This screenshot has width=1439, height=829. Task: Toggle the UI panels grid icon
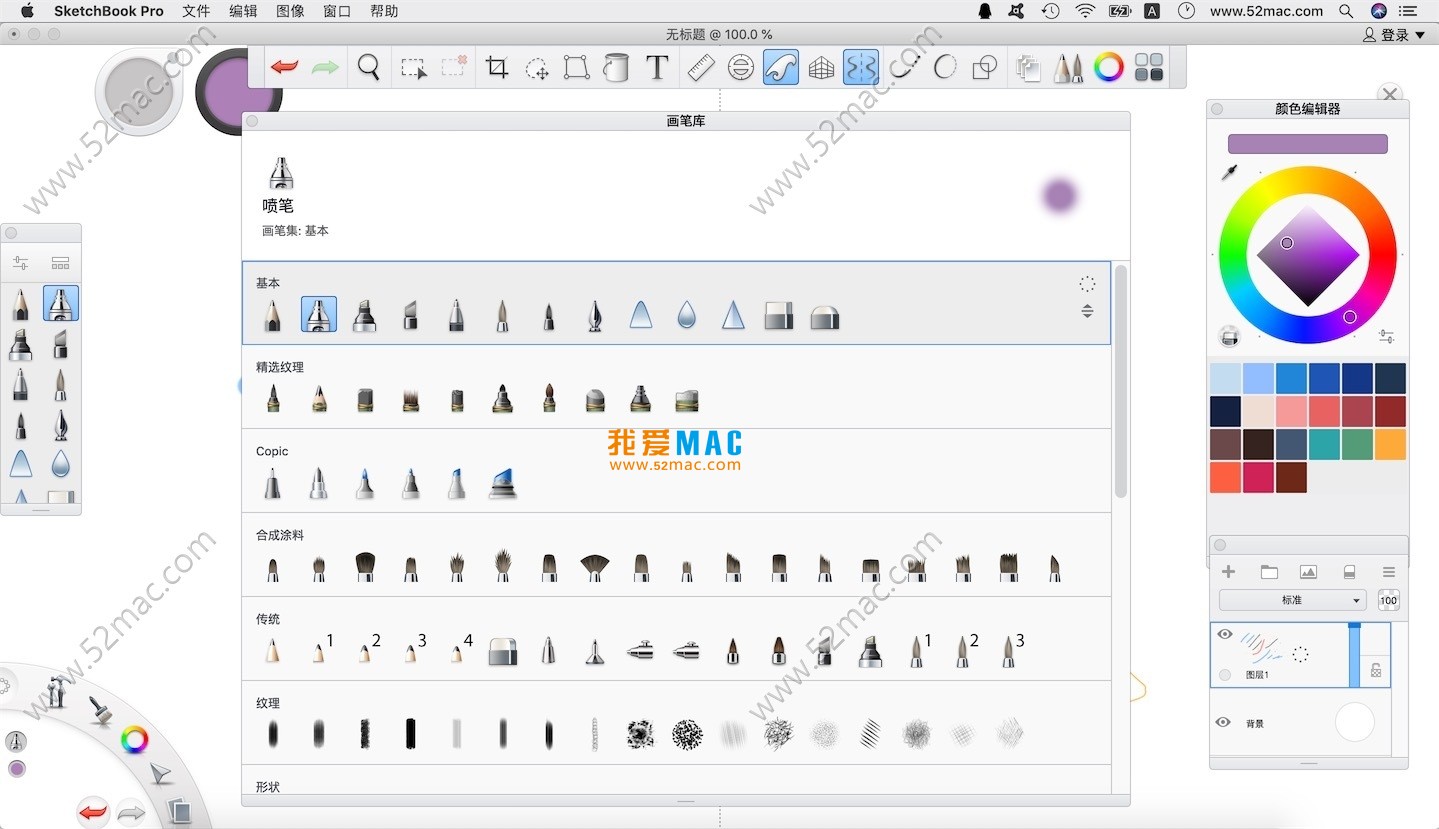click(1150, 67)
